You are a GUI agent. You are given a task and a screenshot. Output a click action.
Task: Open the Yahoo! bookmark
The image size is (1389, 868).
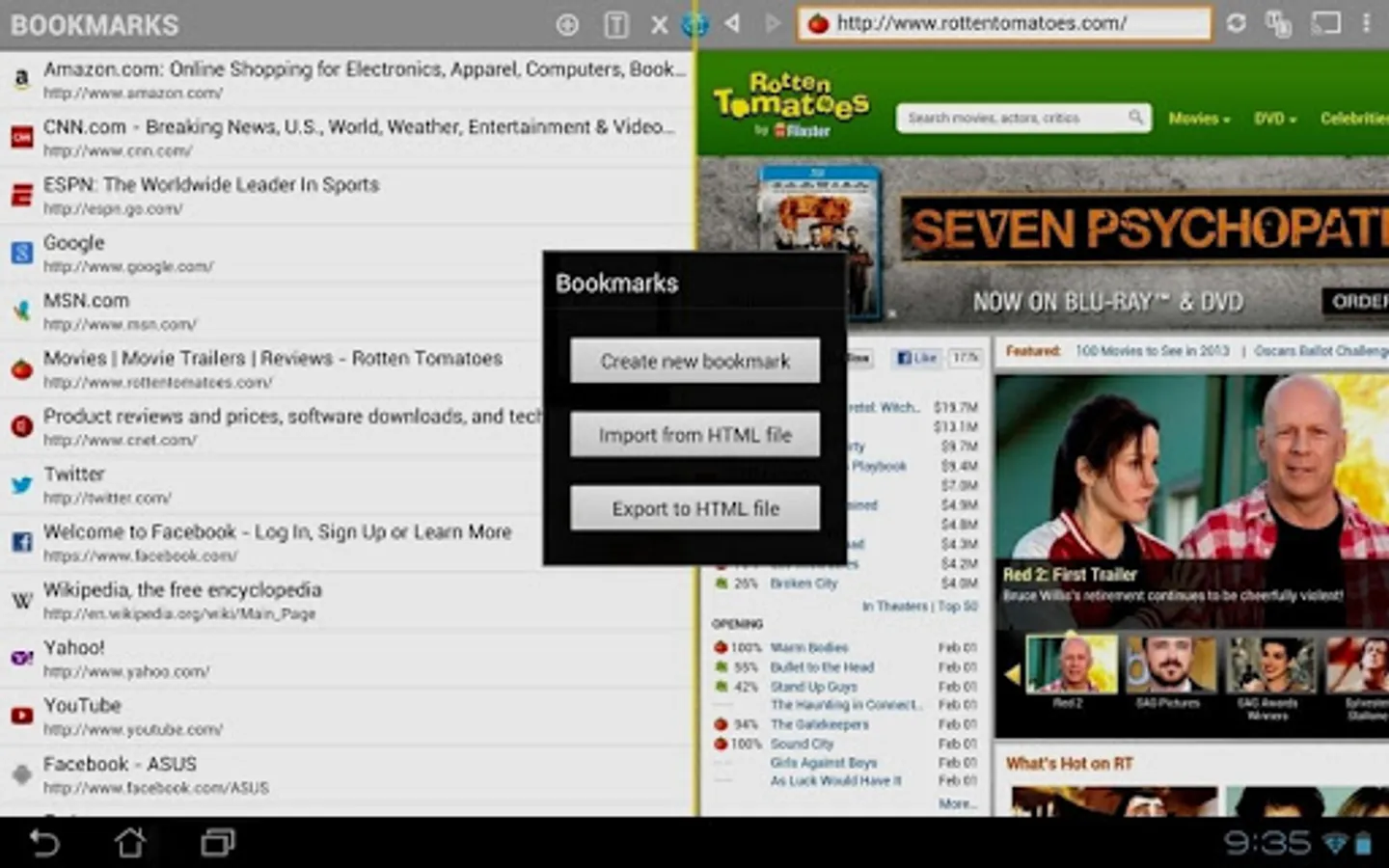coord(347,659)
